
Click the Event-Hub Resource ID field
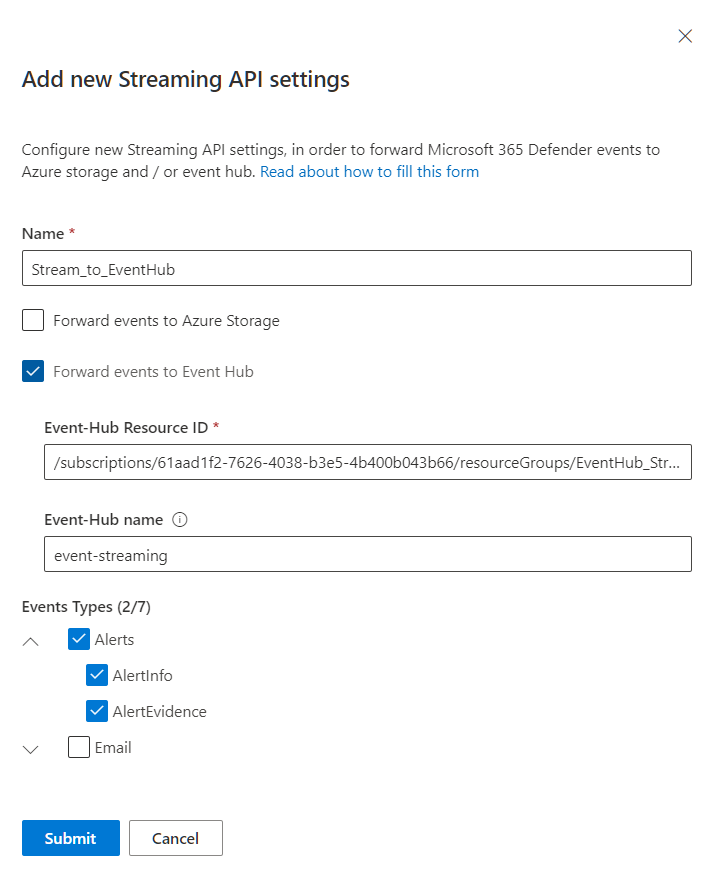(x=368, y=462)
